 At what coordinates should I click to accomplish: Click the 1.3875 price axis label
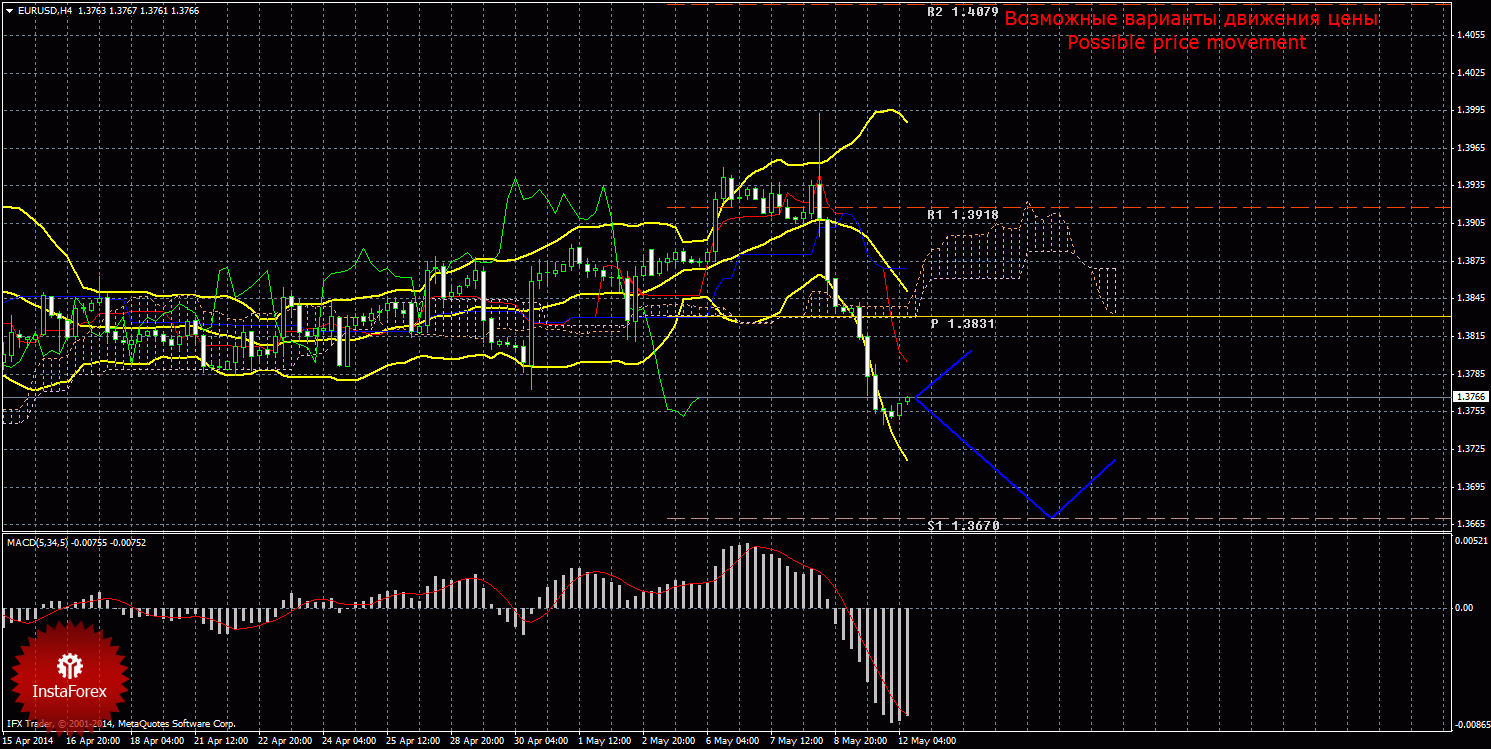tap(1469, 261)
